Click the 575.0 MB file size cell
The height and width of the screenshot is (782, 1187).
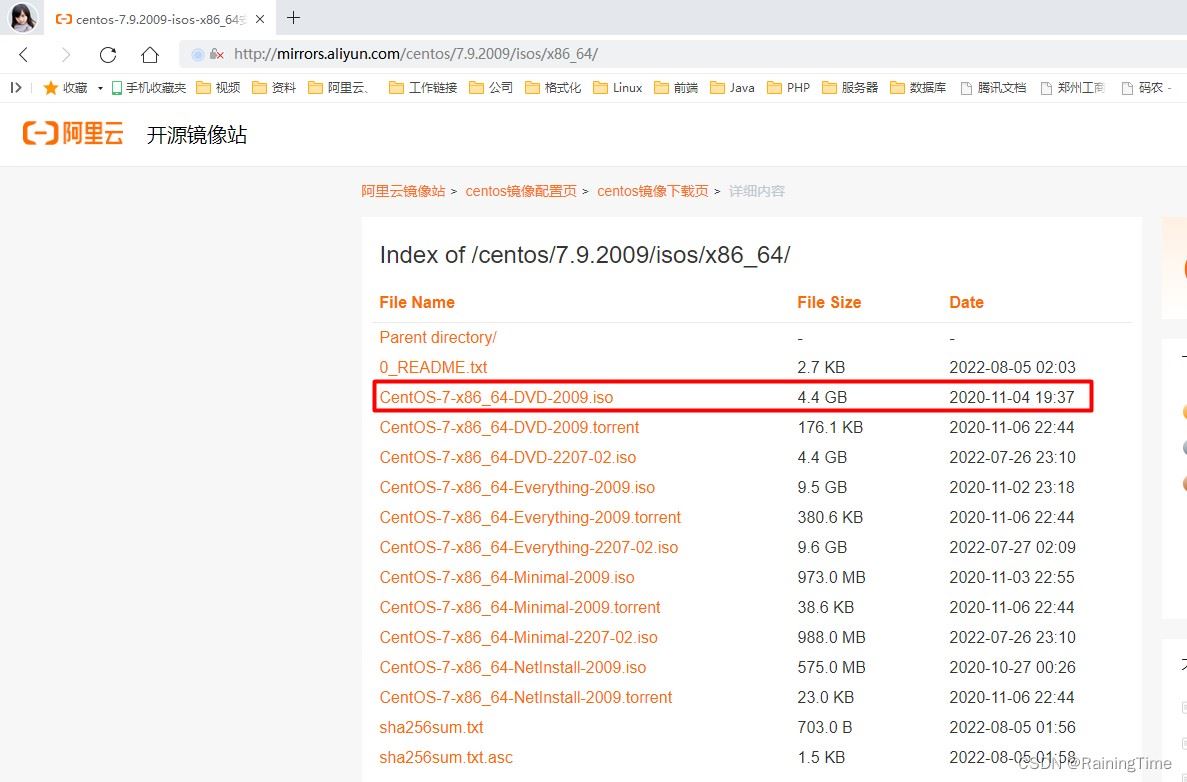831,668
